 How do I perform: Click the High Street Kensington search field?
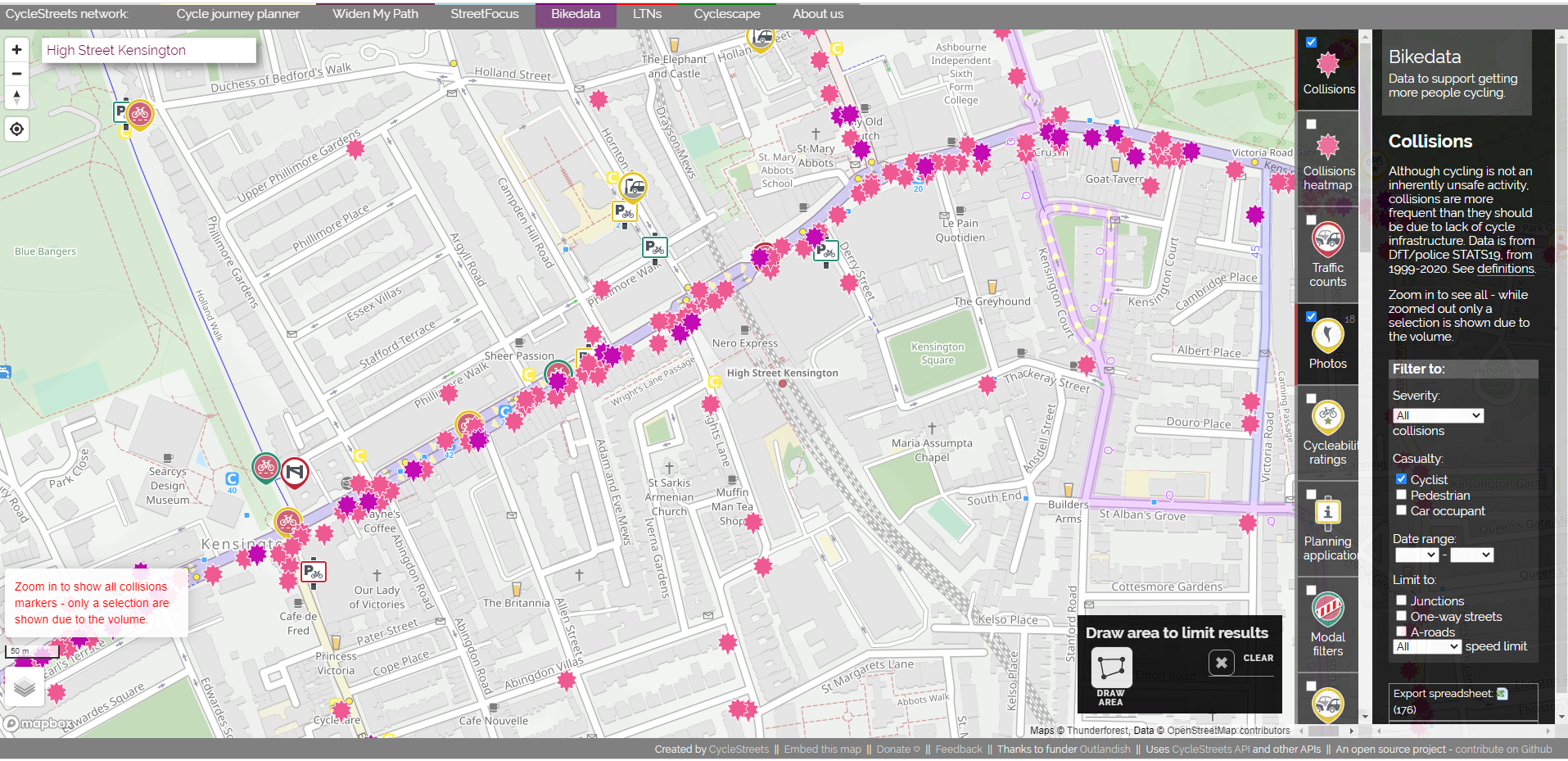point(149,50)
